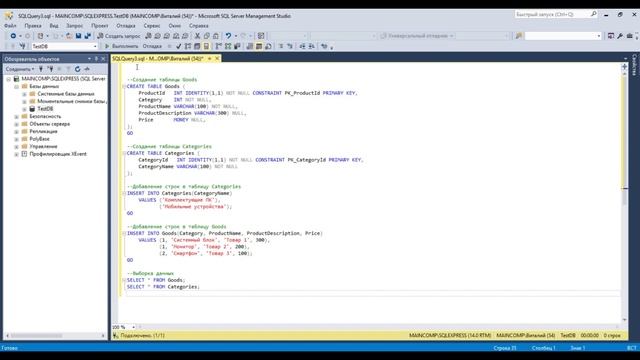The width and height of the screenshot is (640, 360).
Task: Open the Запрос menu
Action: click(x=75, y=25)
